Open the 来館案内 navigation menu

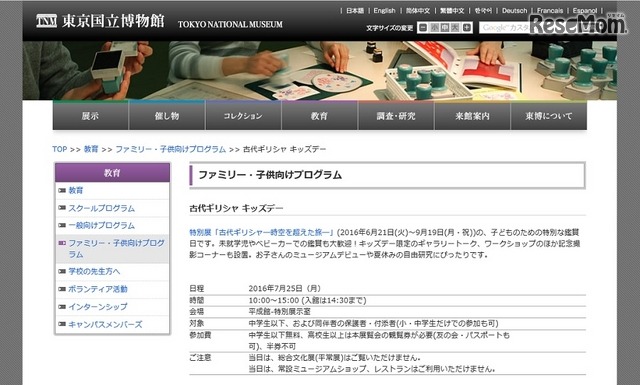pyautogui.click(x=472, y=116)
